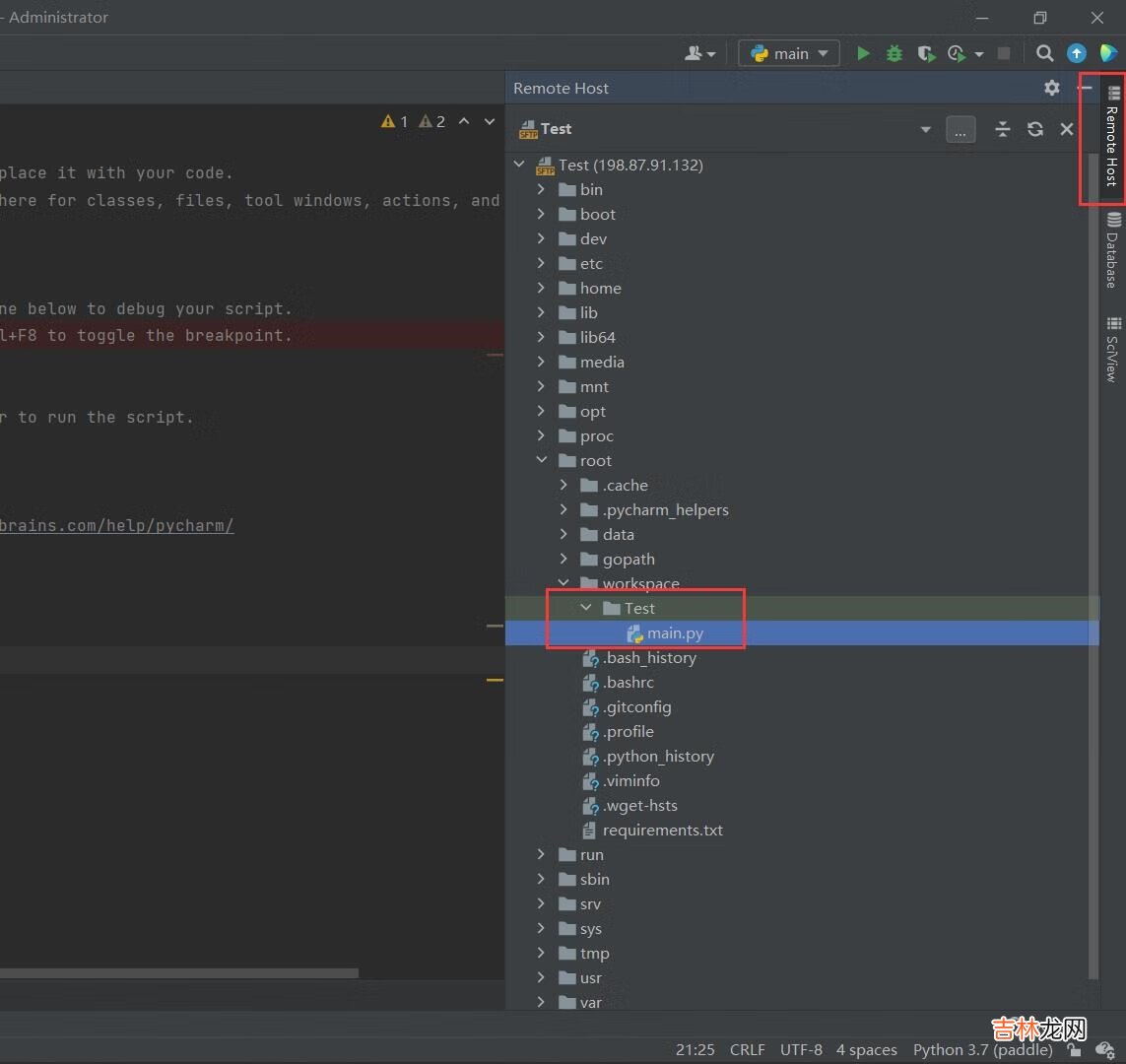Open the Database tool window tab
1126x1064 pixels.
point(1113,249)
